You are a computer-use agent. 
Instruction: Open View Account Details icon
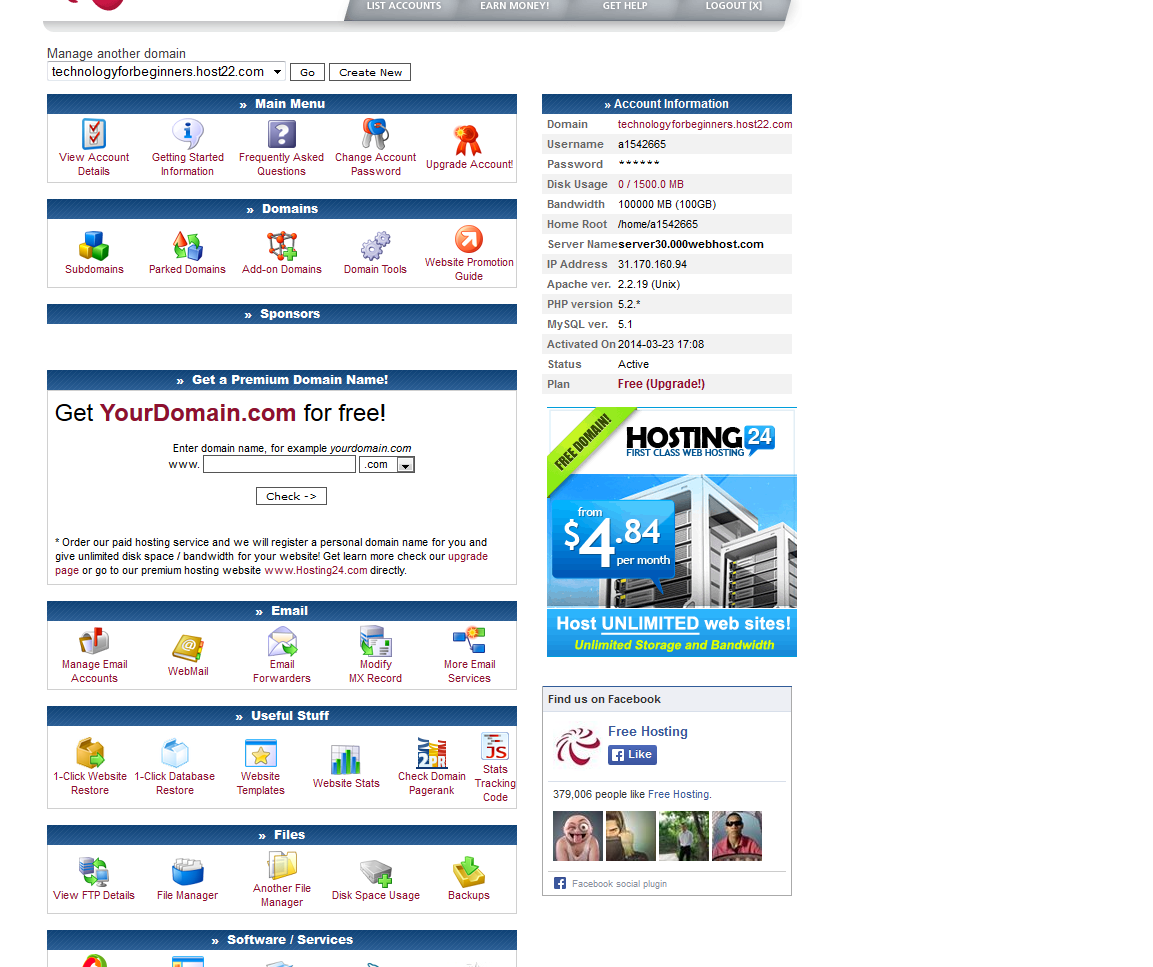point(93,134)
